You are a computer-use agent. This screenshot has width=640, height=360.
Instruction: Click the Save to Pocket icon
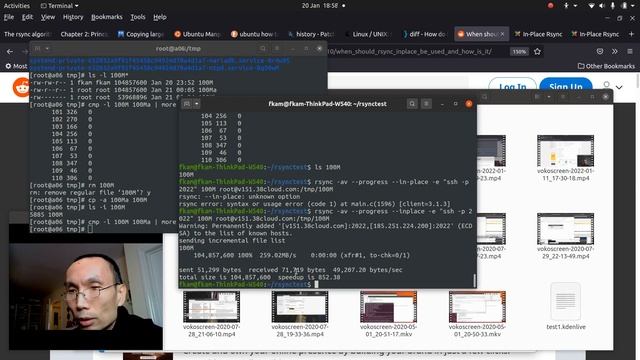pos(600,51)
